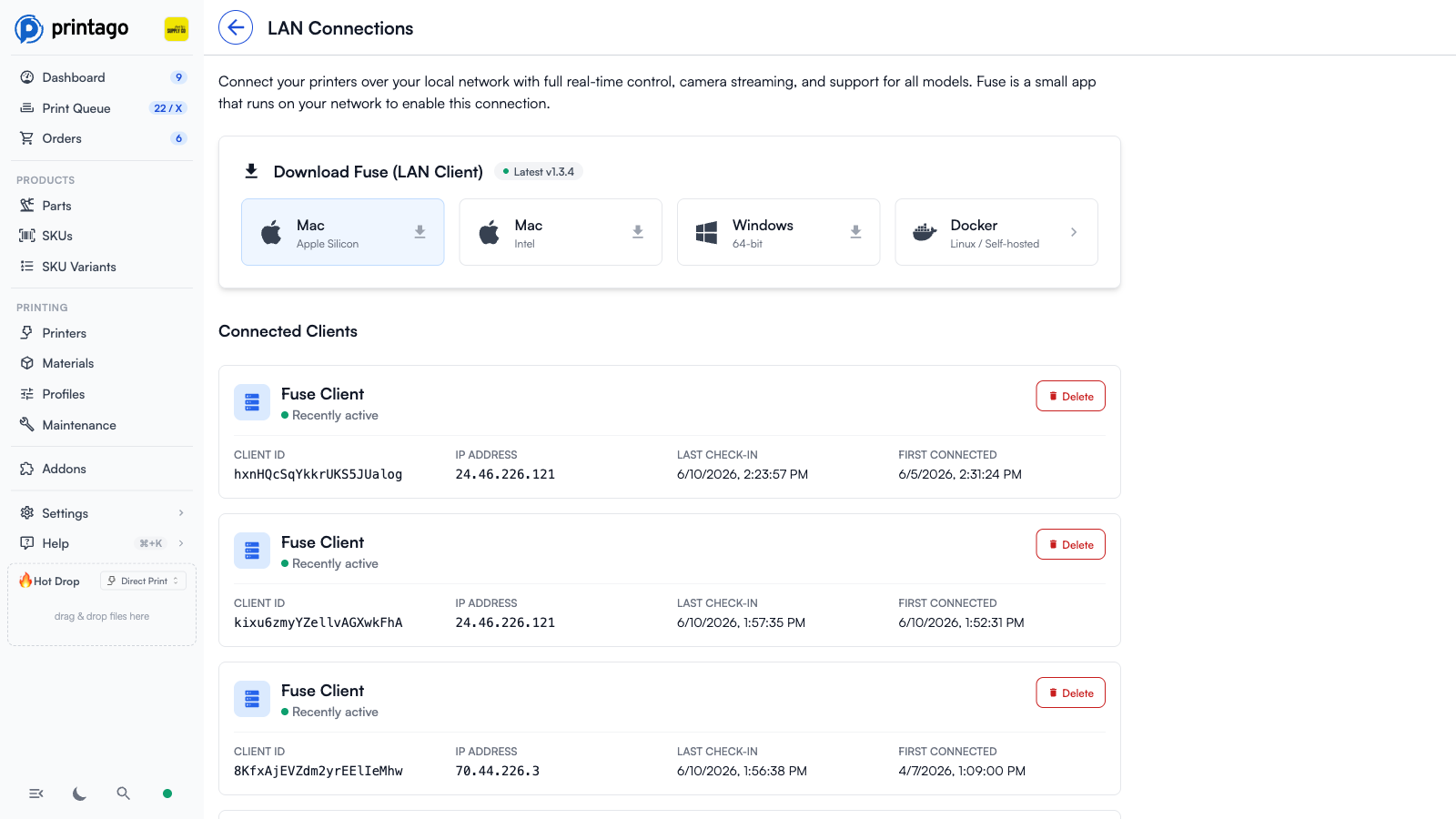The image size is (1456, 819).
Task: Click the Print Queue 22 / X badge
Action: point(167,108)
